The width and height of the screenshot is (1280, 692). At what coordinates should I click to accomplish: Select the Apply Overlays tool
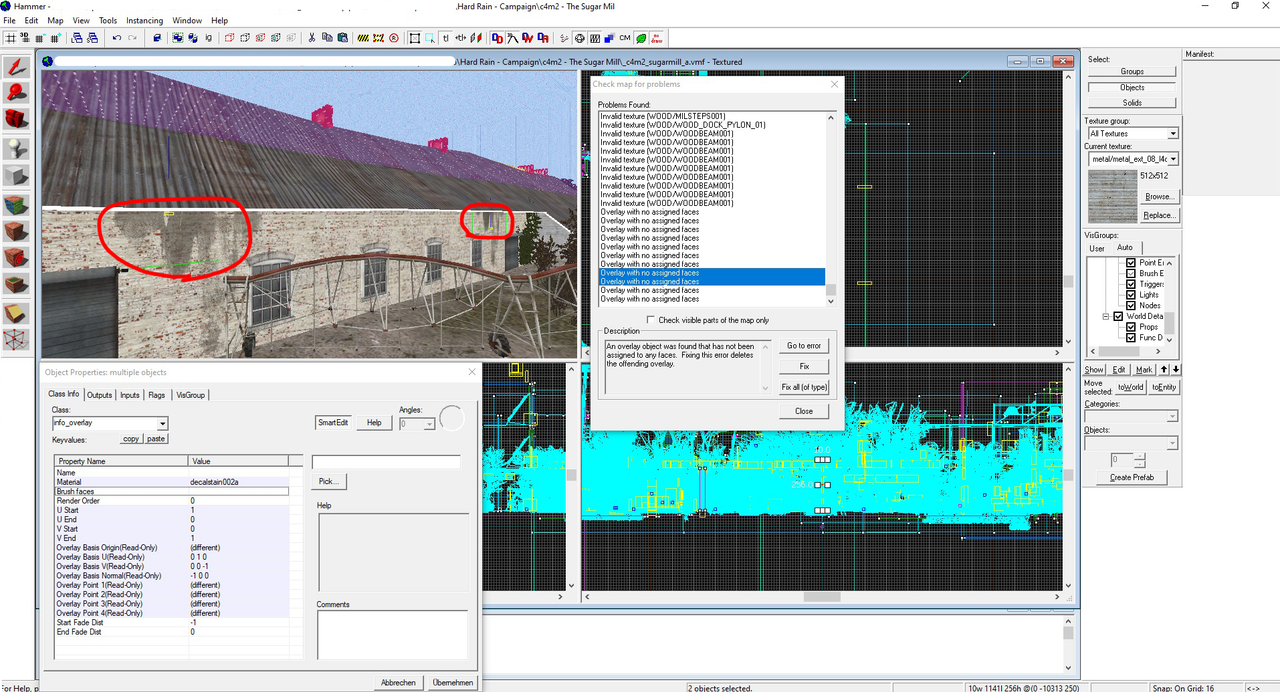pyautogui.click(x=16, y=285)
